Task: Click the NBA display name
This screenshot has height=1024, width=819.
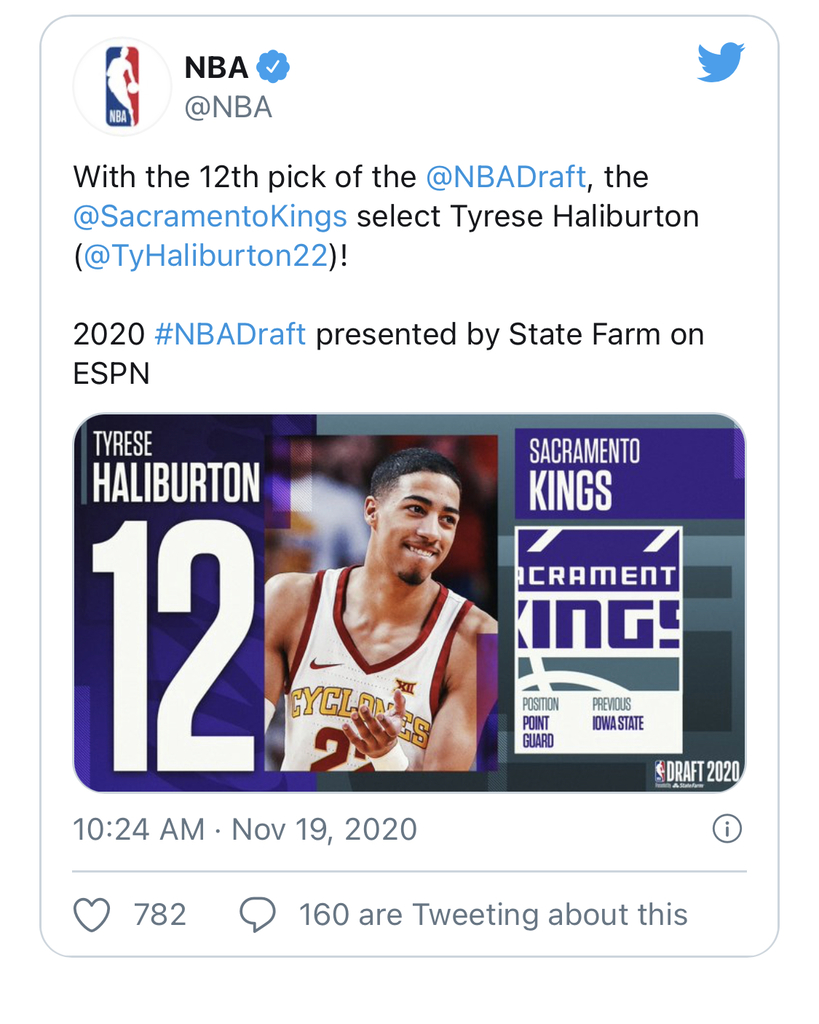Action: (216, 67)
